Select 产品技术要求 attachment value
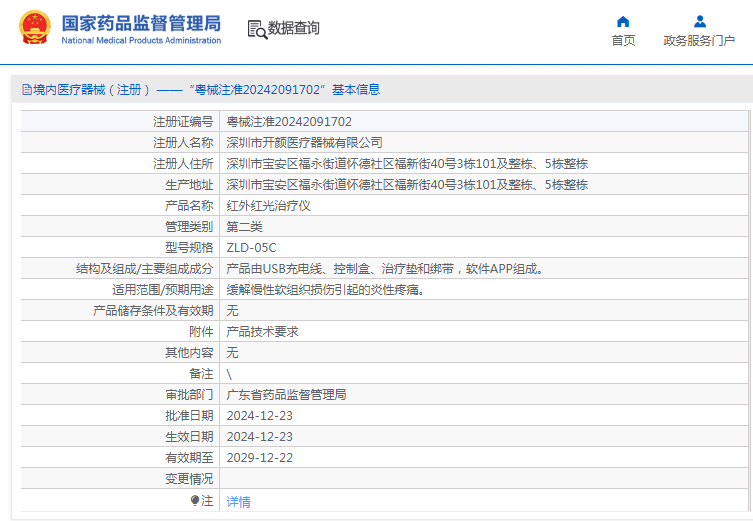The image size is (753, 521). (262, 332)
